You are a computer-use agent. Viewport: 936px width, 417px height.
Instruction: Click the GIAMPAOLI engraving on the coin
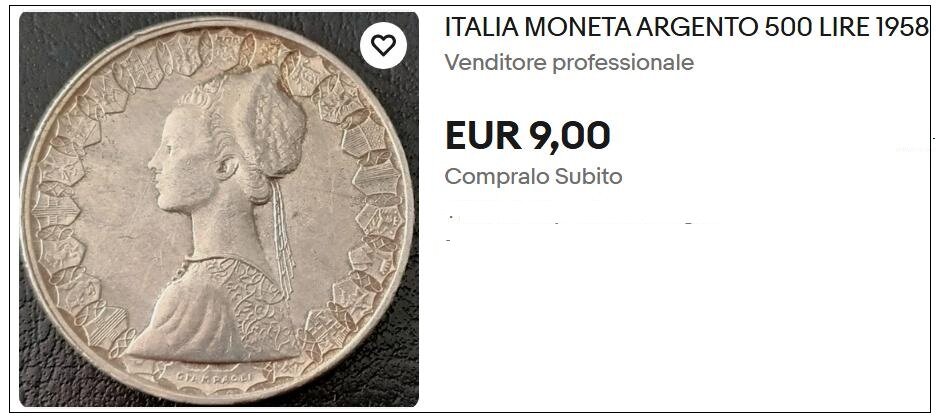(215, 378)
